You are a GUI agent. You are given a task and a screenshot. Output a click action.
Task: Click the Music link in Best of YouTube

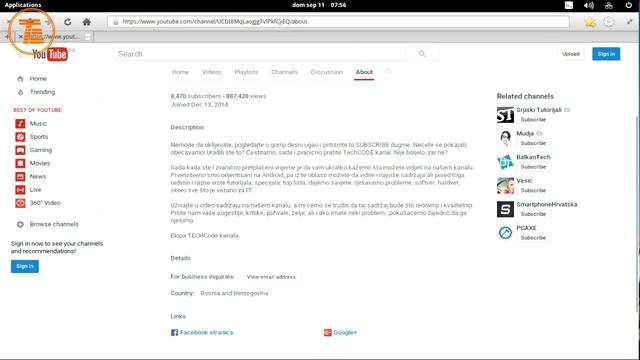tap(38, 124)
